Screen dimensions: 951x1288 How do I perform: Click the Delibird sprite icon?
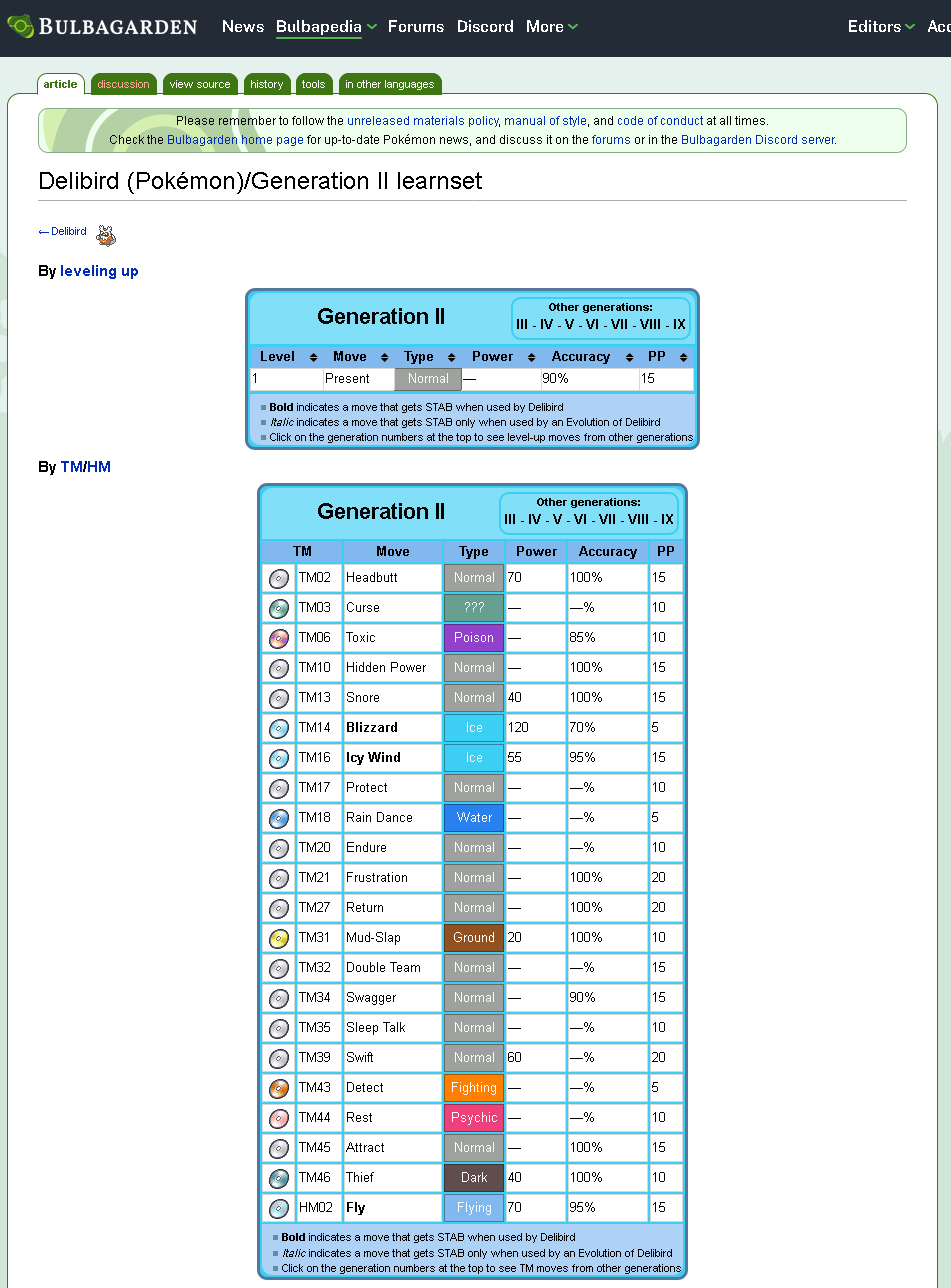tap(106, 236)
